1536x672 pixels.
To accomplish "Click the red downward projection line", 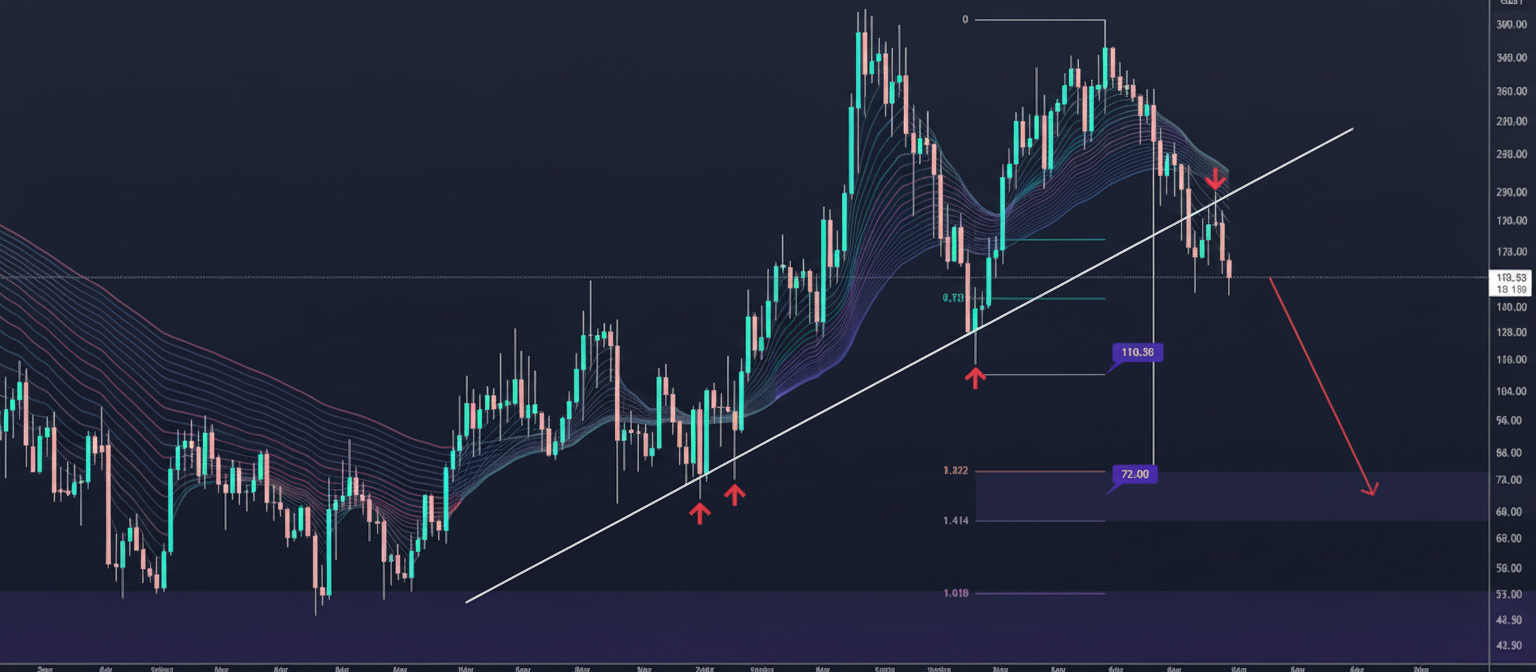I will click(1320, 382).
